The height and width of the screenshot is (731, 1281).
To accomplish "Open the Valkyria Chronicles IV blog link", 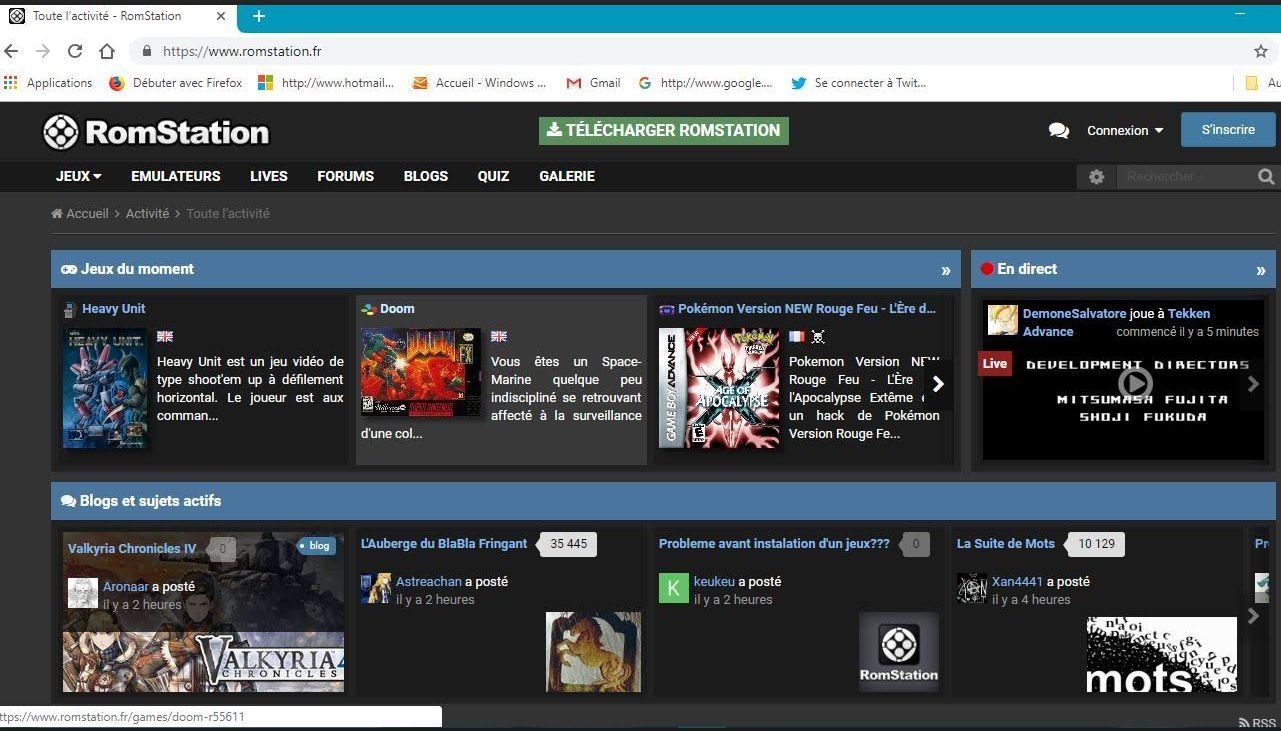I will point(132,549).
